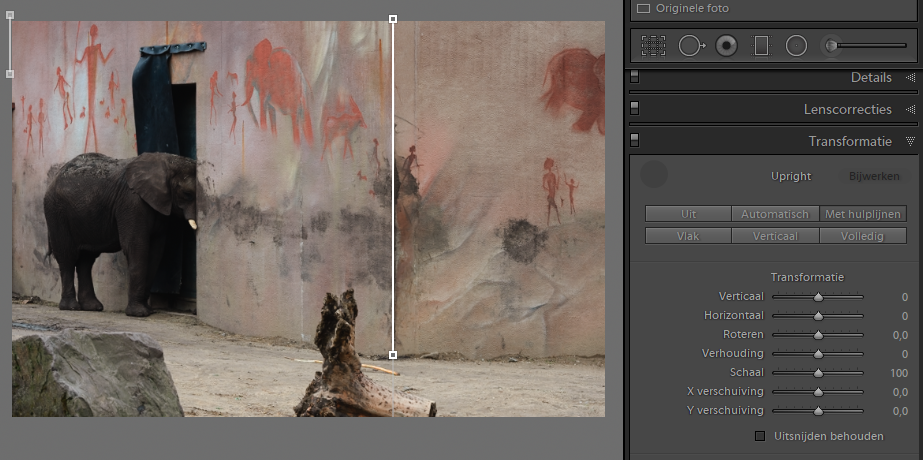Click the Verticaal upright mode button
Image resolution: width=923 pixels, height=460 pixels.
point(775,236)
